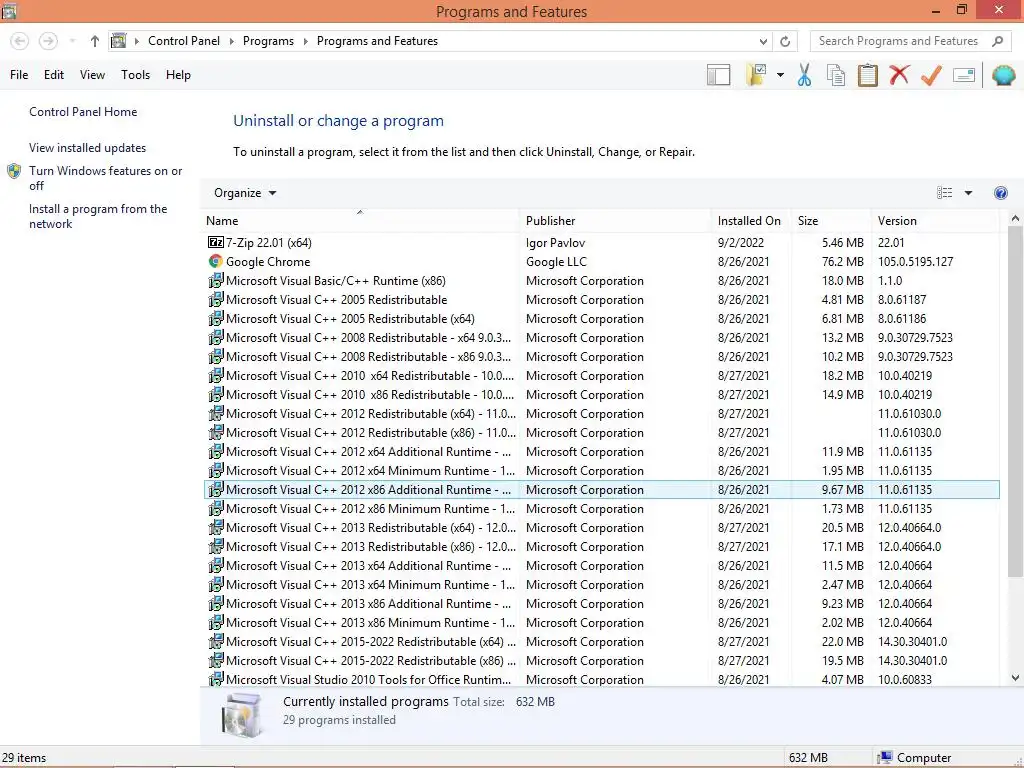
Task: Expand the address bar history dropdown
Action: click(x=763, y=41)
